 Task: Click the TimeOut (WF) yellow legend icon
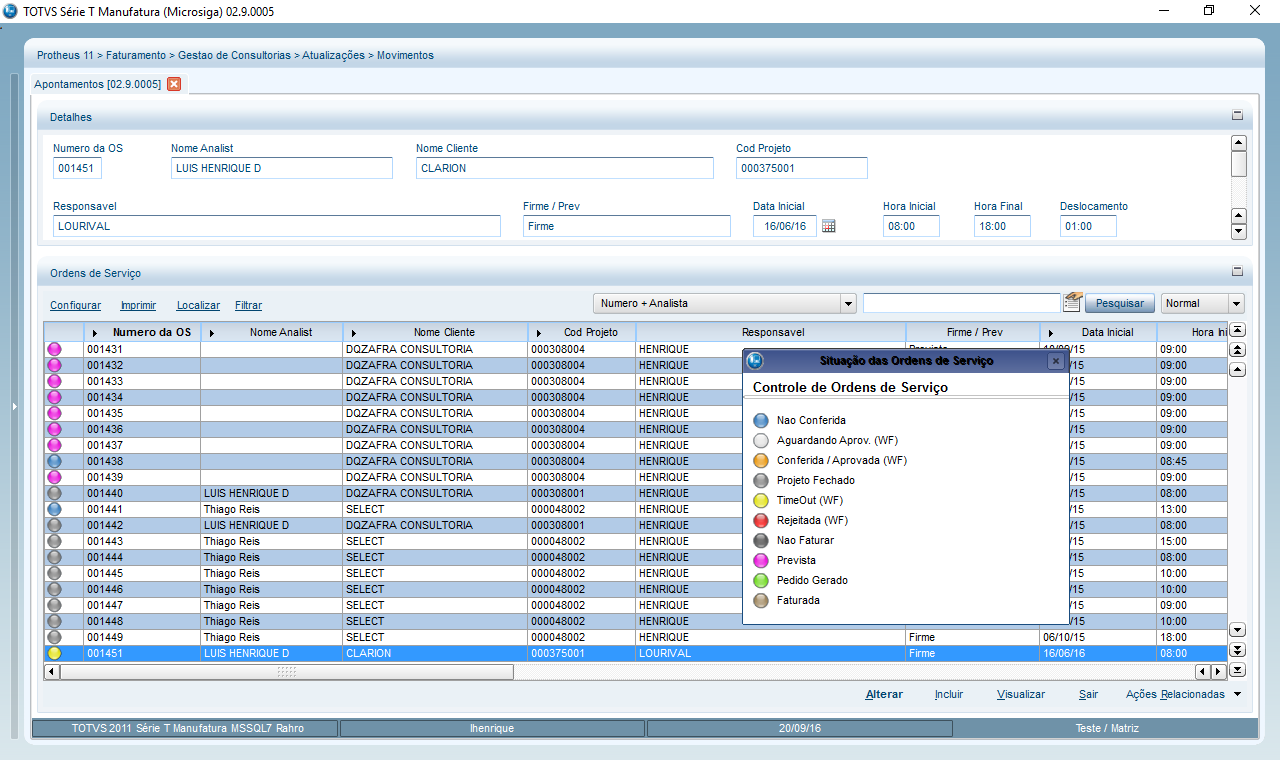(761, 501)
